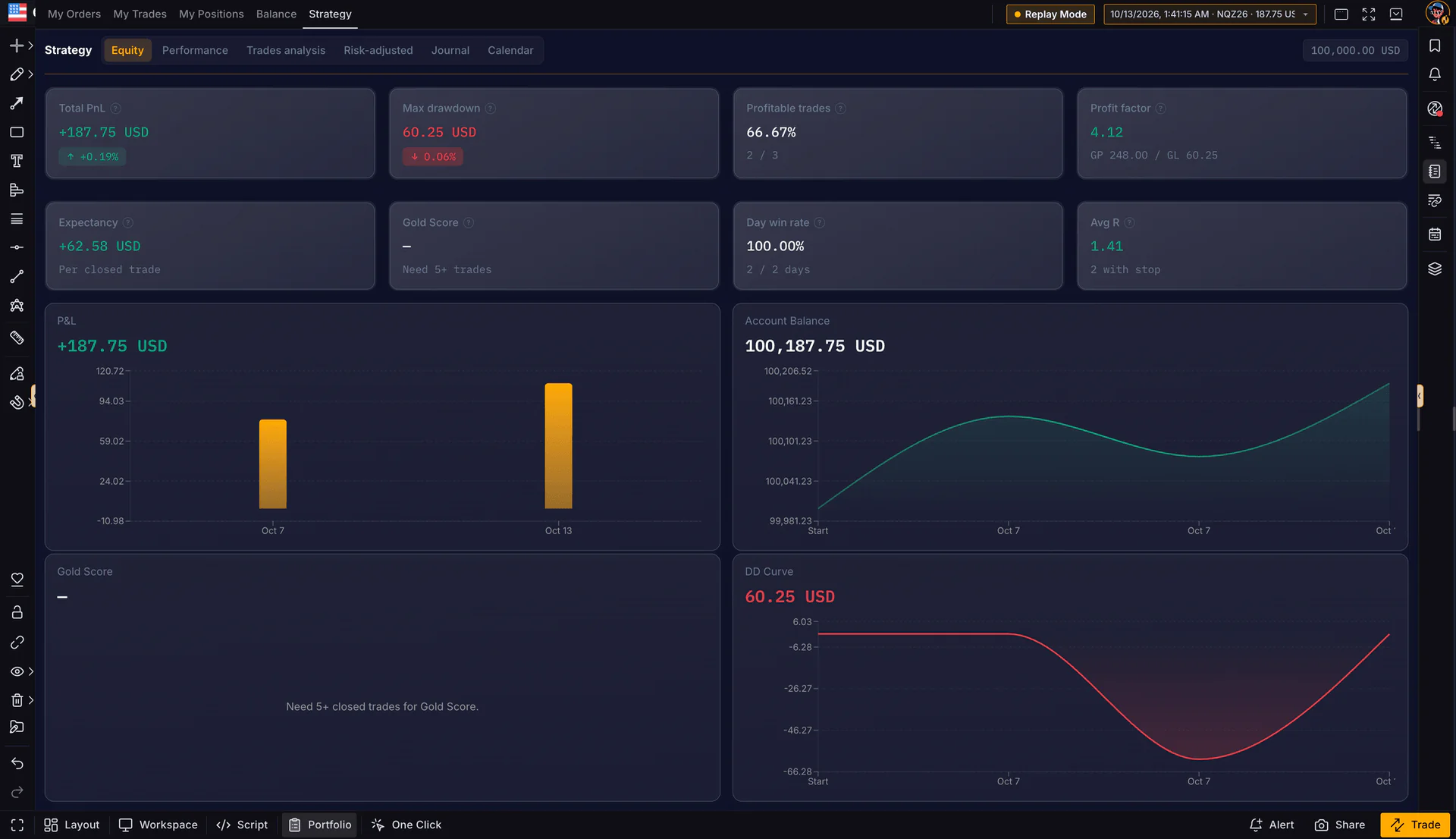Pick the pencil drawing tool
This screenshot has width=1456, height=839.
pyautogui.click(x=16, y=74)
